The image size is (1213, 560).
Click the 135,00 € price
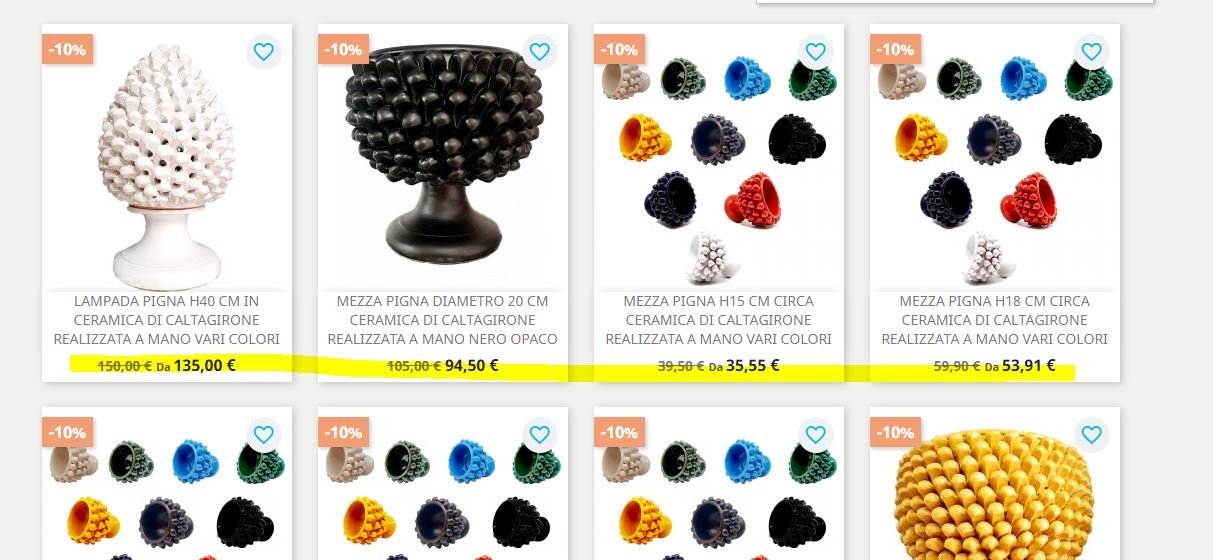tap(205, 365)
